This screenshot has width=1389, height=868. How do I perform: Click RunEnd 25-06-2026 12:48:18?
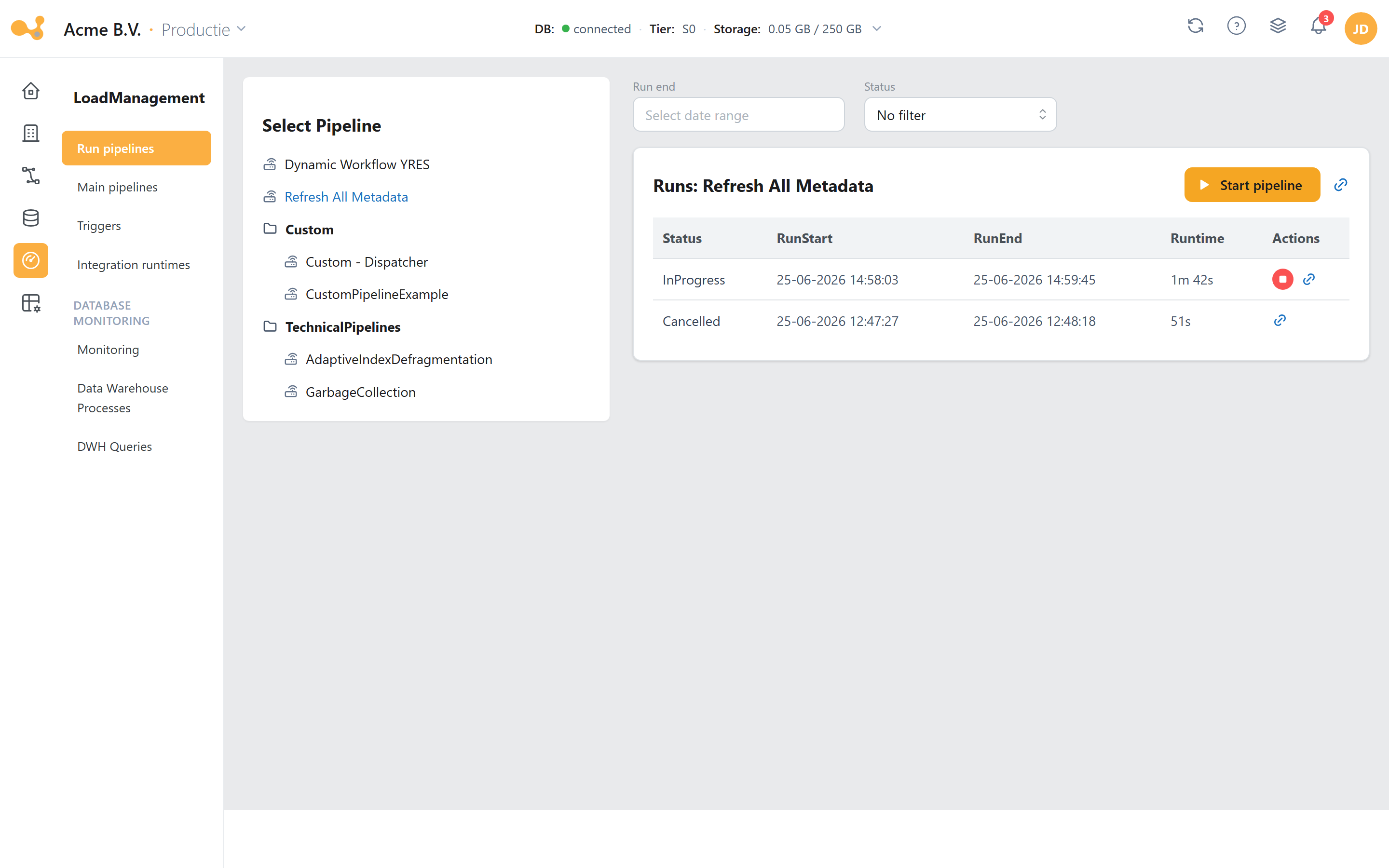click(x=1035, y=322)
